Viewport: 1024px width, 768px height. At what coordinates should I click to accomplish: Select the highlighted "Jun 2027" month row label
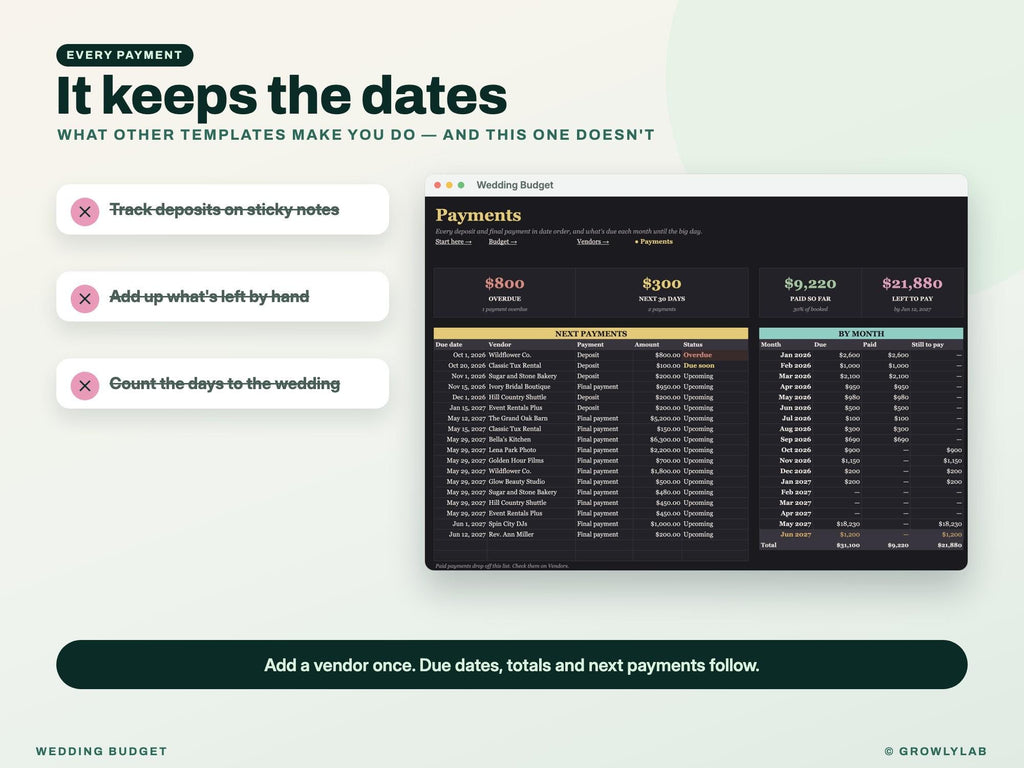(x=795, y=534)
